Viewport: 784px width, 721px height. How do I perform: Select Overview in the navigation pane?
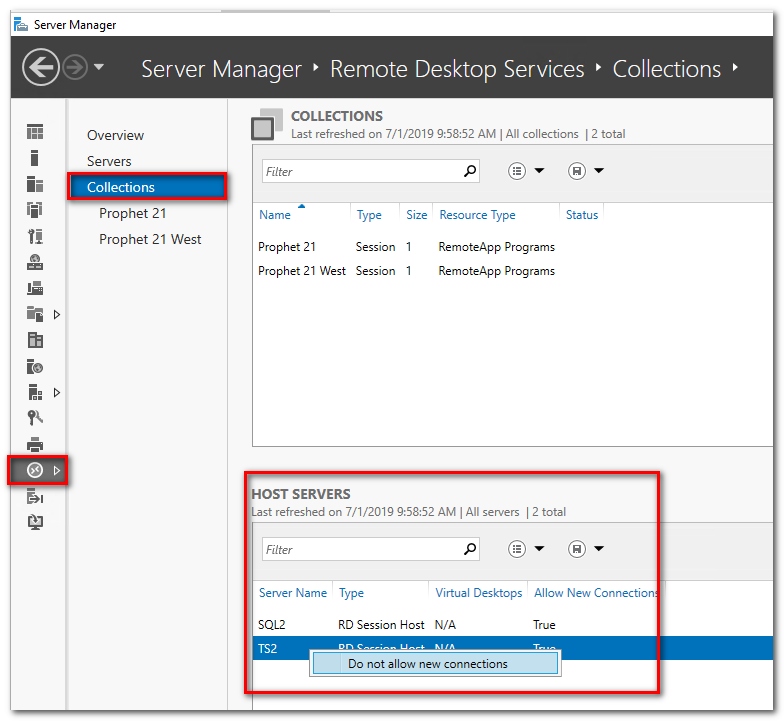(x=116, y=135)
